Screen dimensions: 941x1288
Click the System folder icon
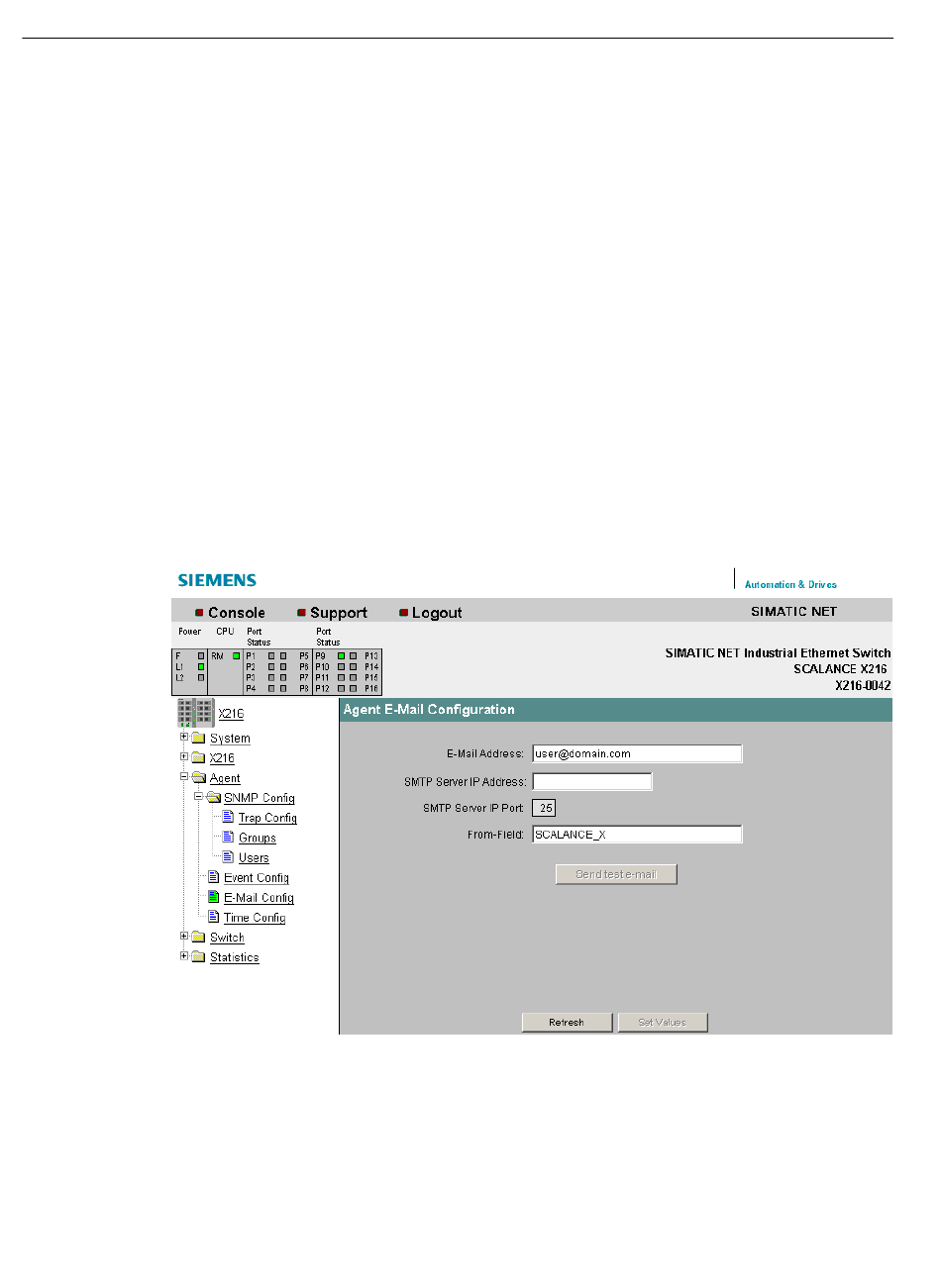pyautogui.click(x=198, y=739)
